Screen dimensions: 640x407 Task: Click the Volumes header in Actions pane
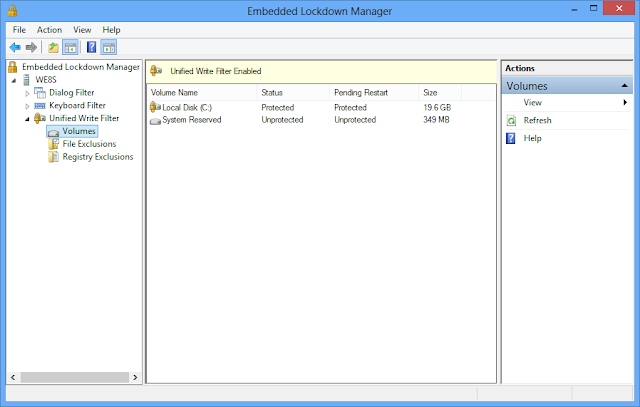[x=567, y=86]
